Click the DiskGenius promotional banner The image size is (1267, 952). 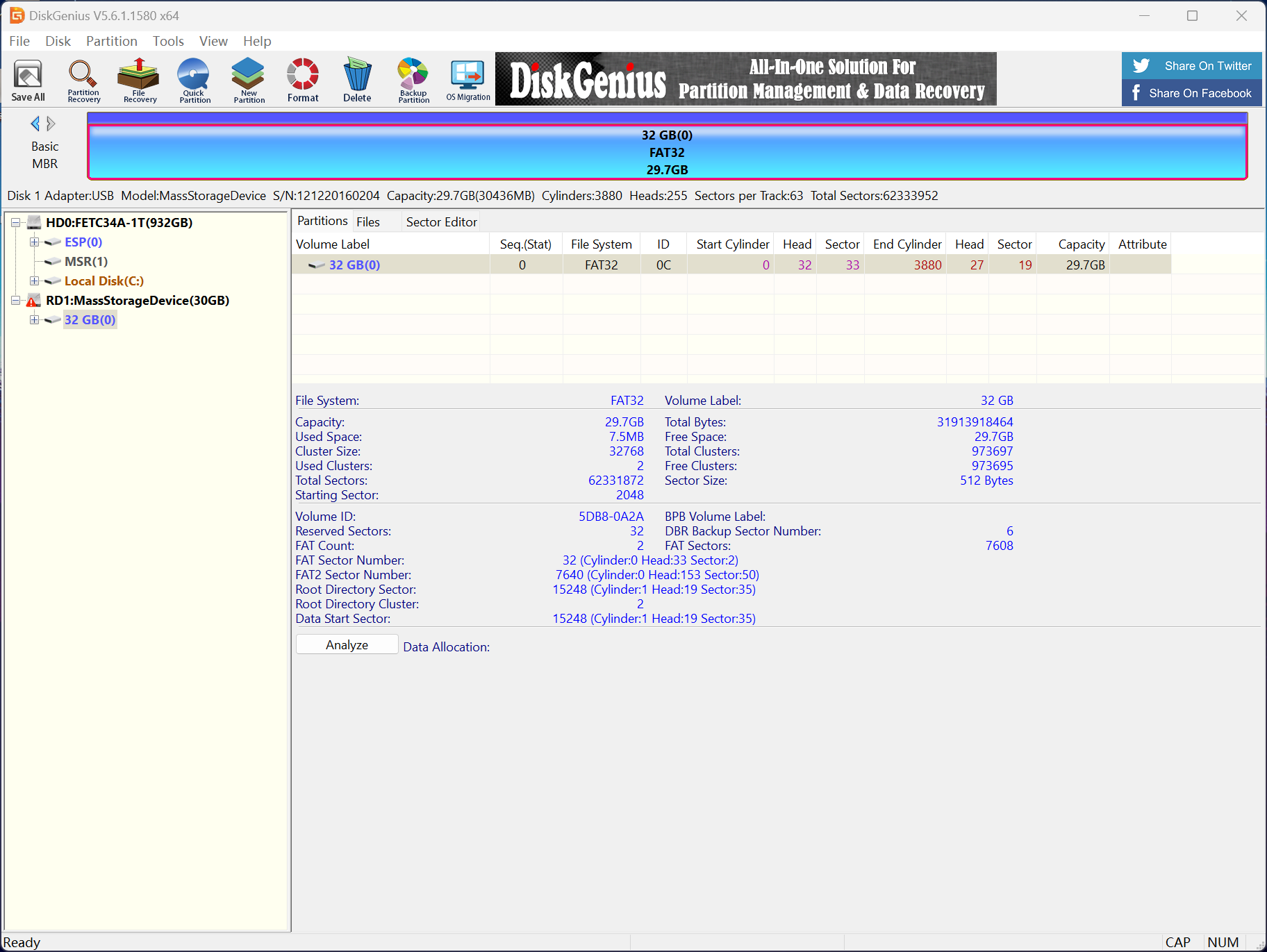point(746,79)
